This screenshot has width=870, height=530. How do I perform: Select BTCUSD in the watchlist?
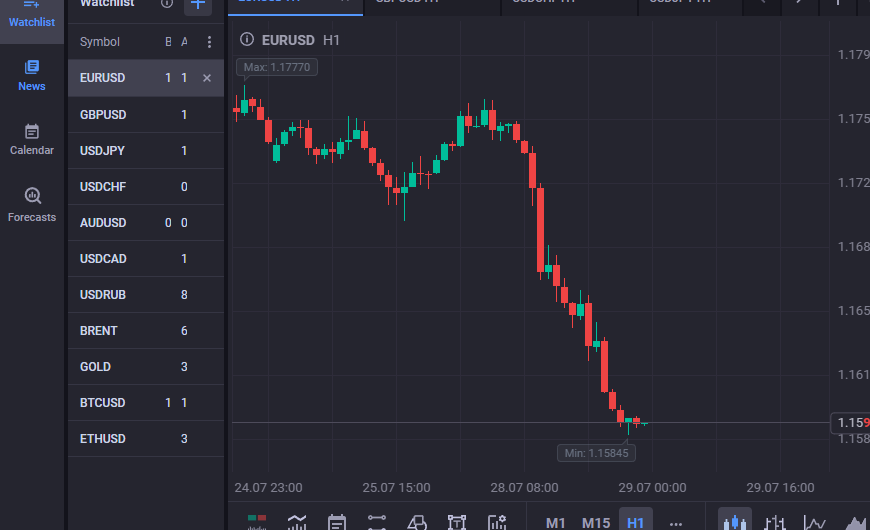103,403
